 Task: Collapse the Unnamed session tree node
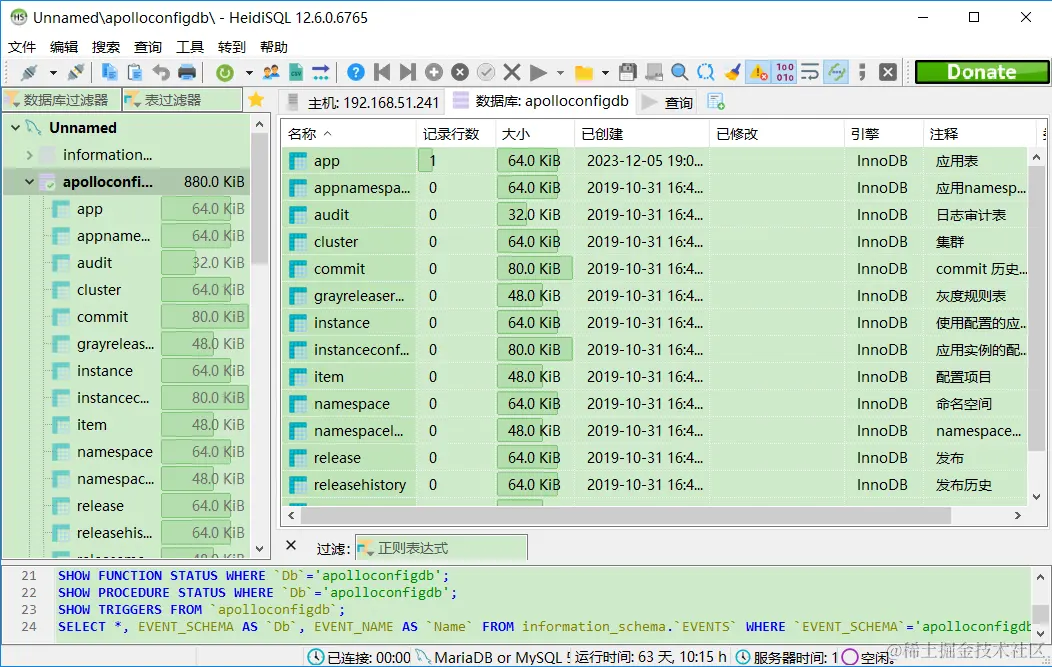click(x=15, y=127)
